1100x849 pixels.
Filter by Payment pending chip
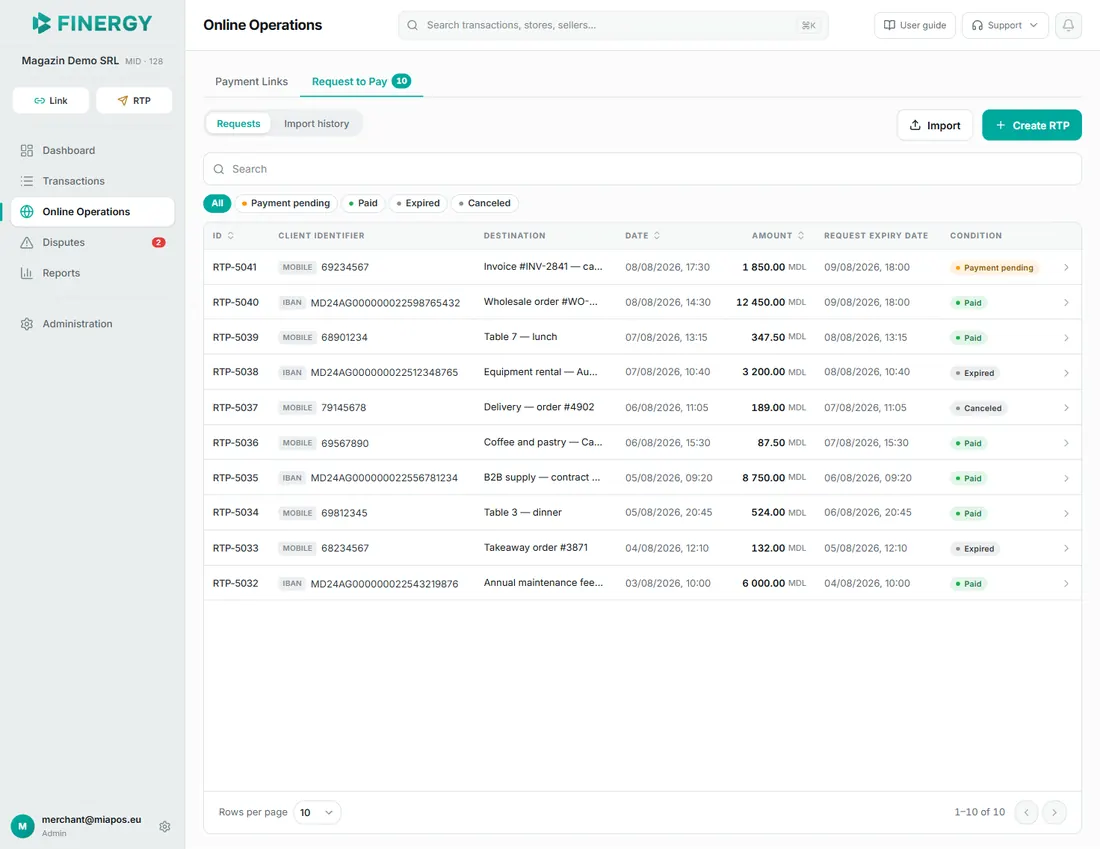[x=286, y=203]
